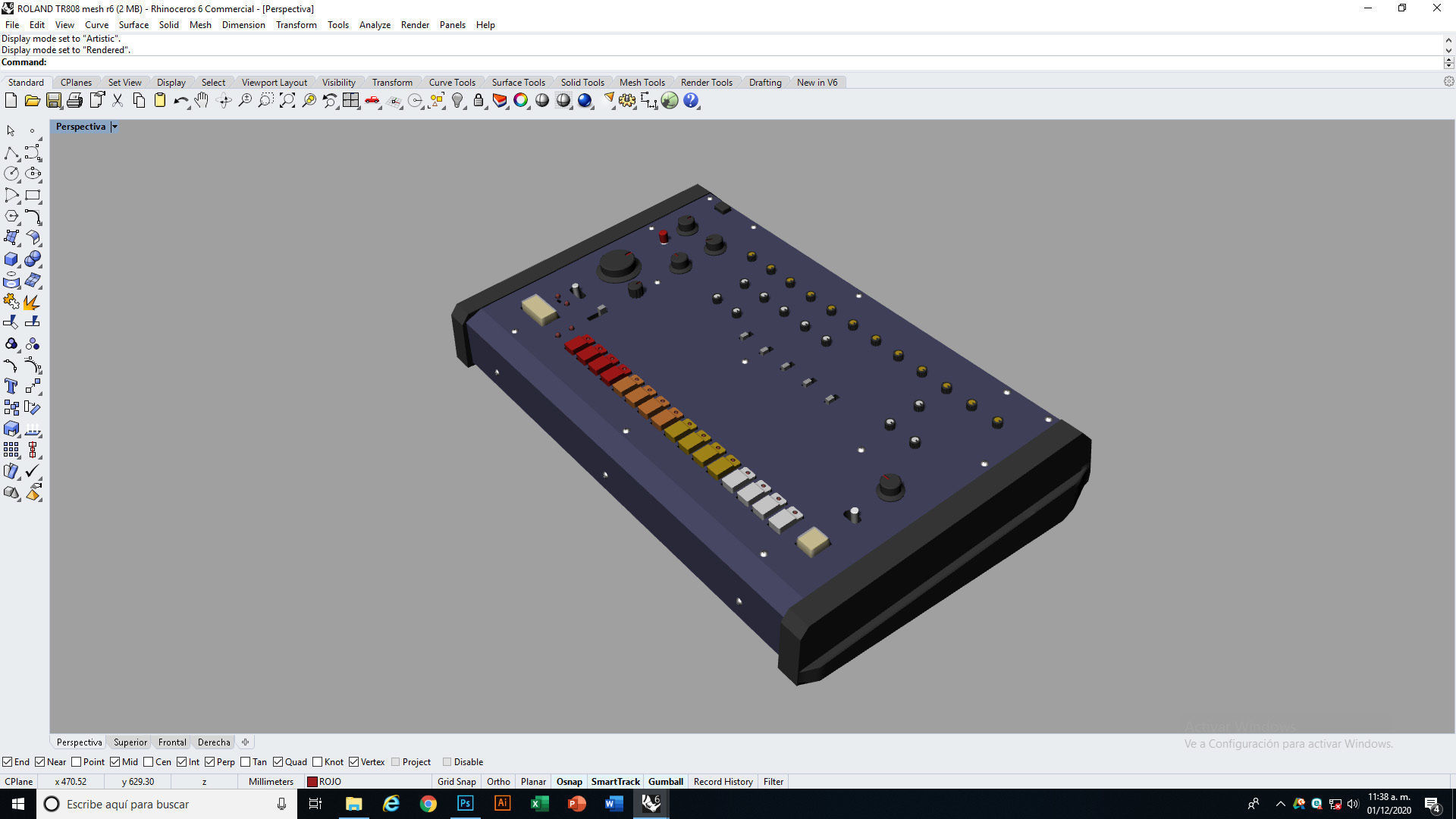Image resolution: width=1456 pixels, height=819 pixels.
Task: Click the Millimeters units field
Action: [271, 781]
